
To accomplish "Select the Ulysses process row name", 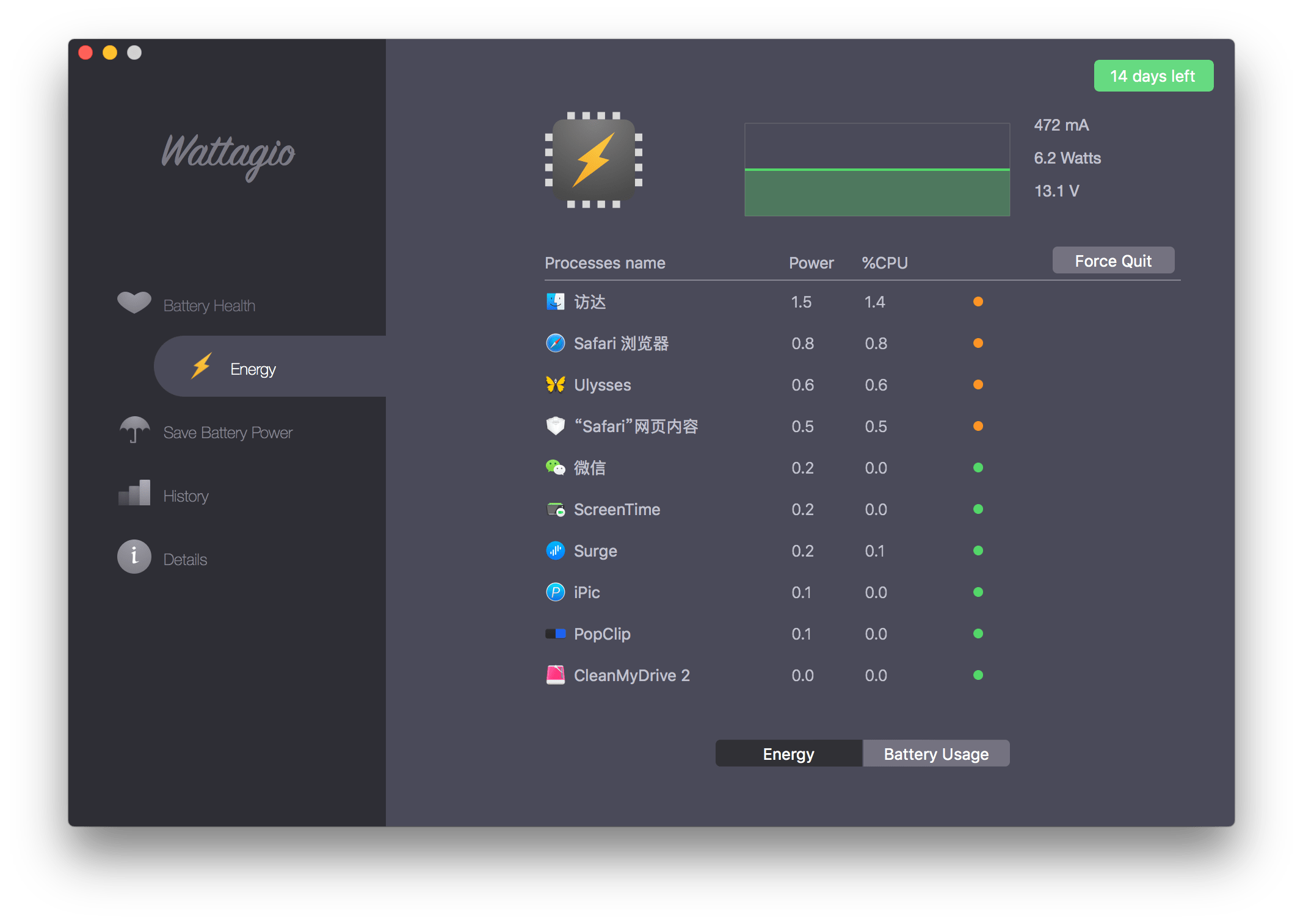I will click(x=602, y=384).
